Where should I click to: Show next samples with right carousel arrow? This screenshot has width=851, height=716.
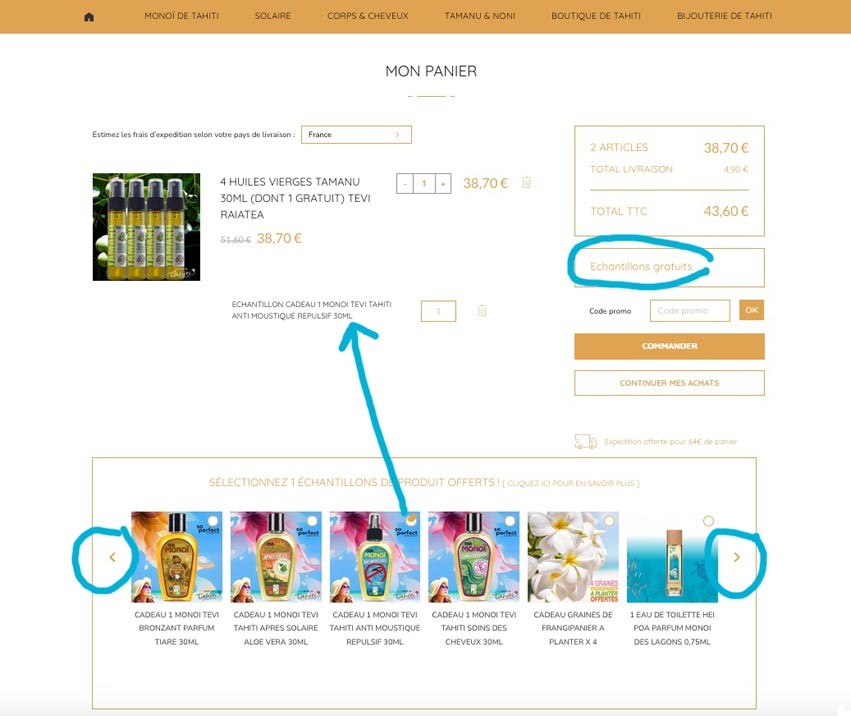(737, 557)
